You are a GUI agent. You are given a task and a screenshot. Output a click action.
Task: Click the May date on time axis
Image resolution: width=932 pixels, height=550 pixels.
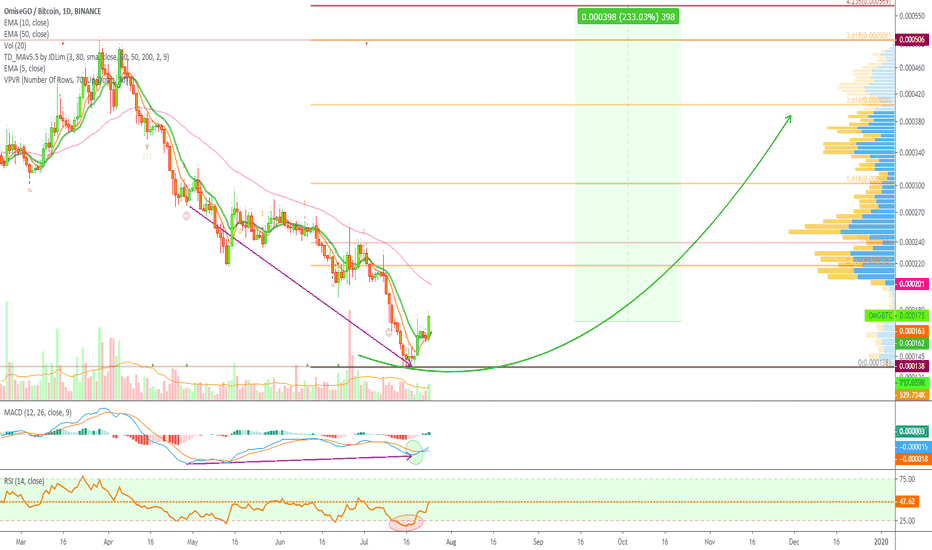[x=192, y=542]
